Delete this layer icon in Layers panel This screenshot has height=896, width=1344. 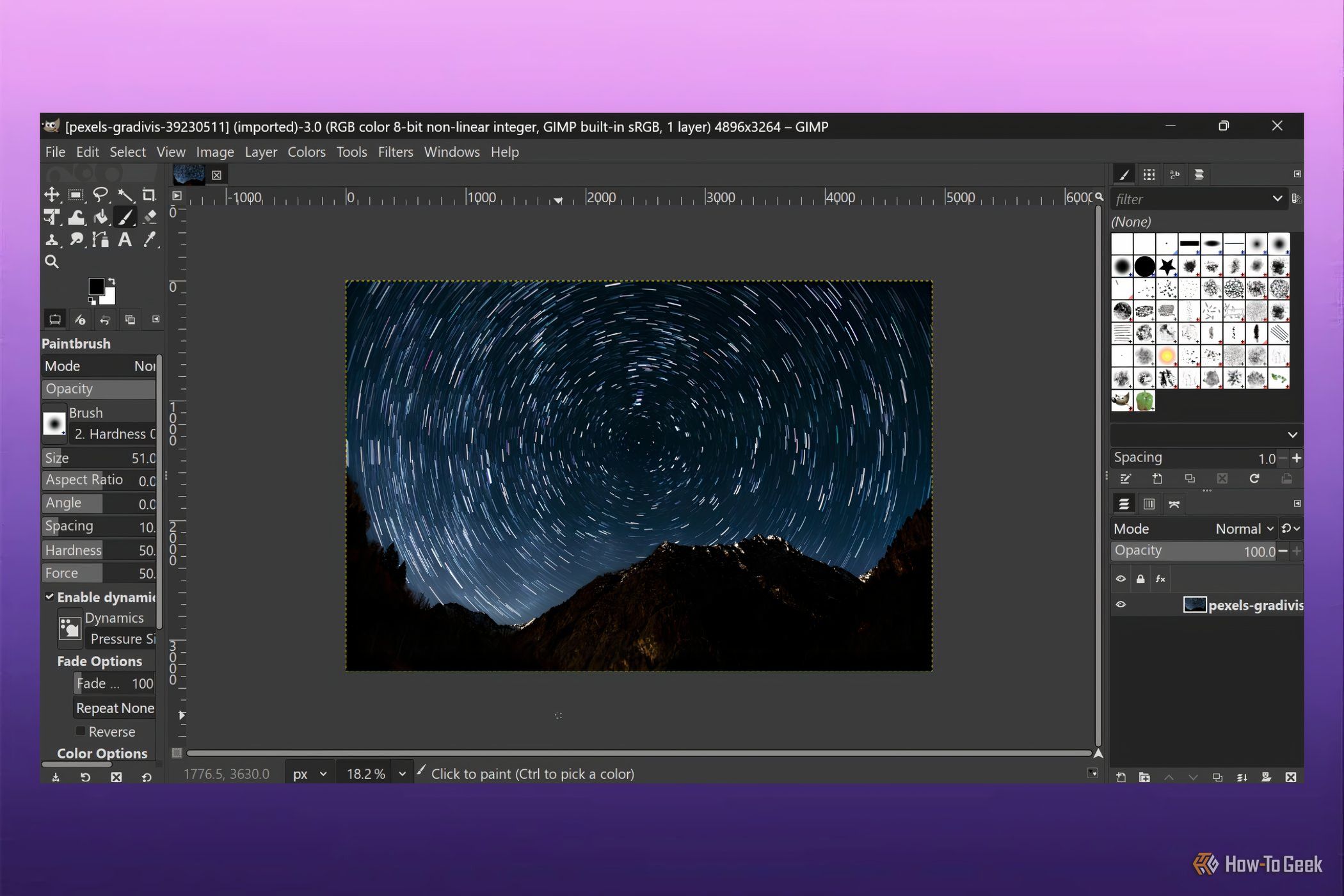coord(1291,778)
